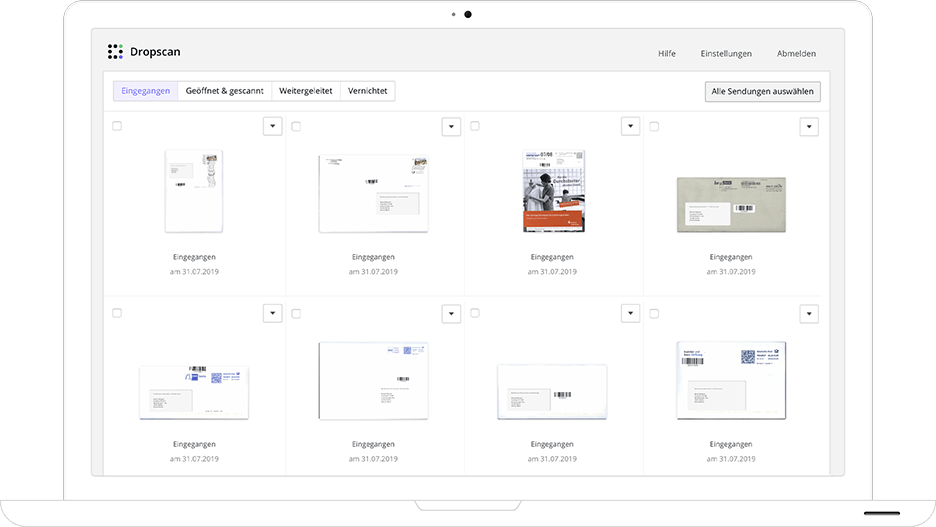This screenshot has width=936, height=527.
Task: Select the checkbox of the first mail item
Action: (117, 126)
